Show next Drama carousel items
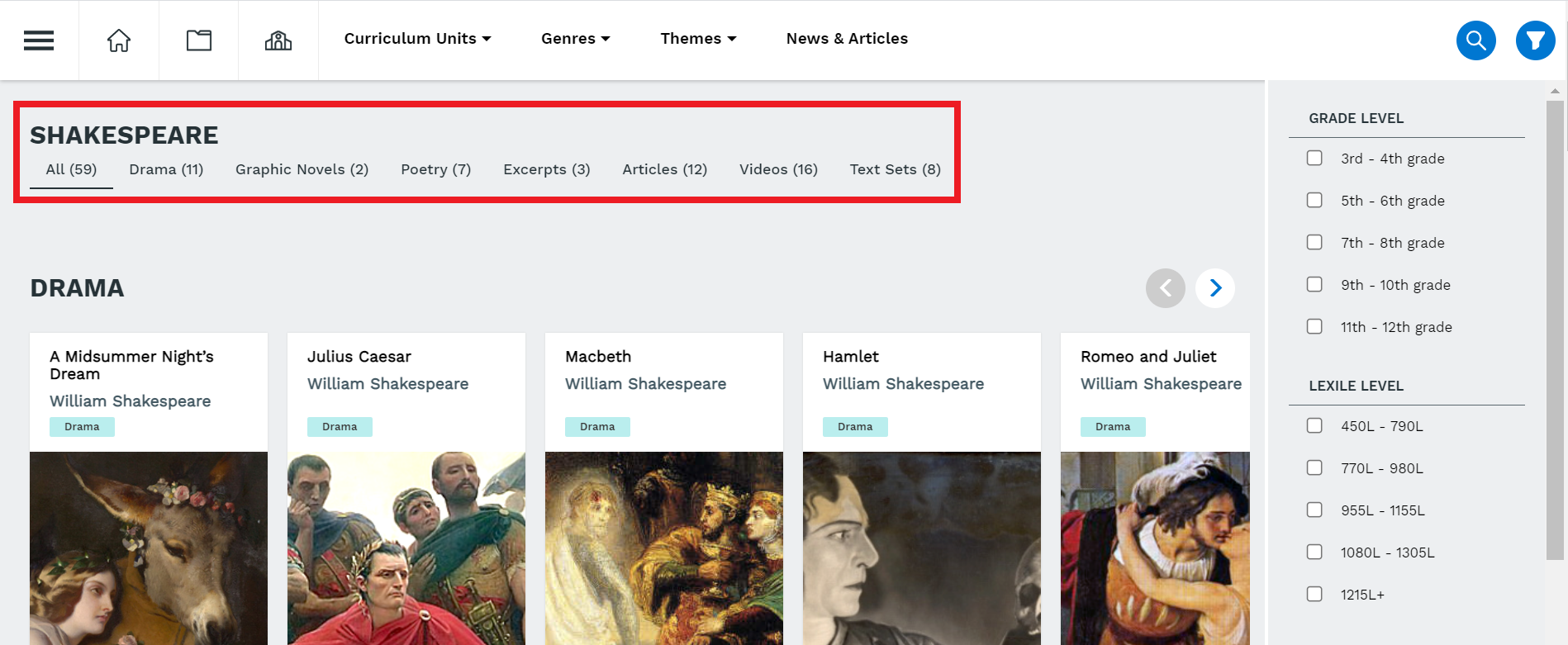Screen dimensions: 1568x645 [x=1215, y=288]
